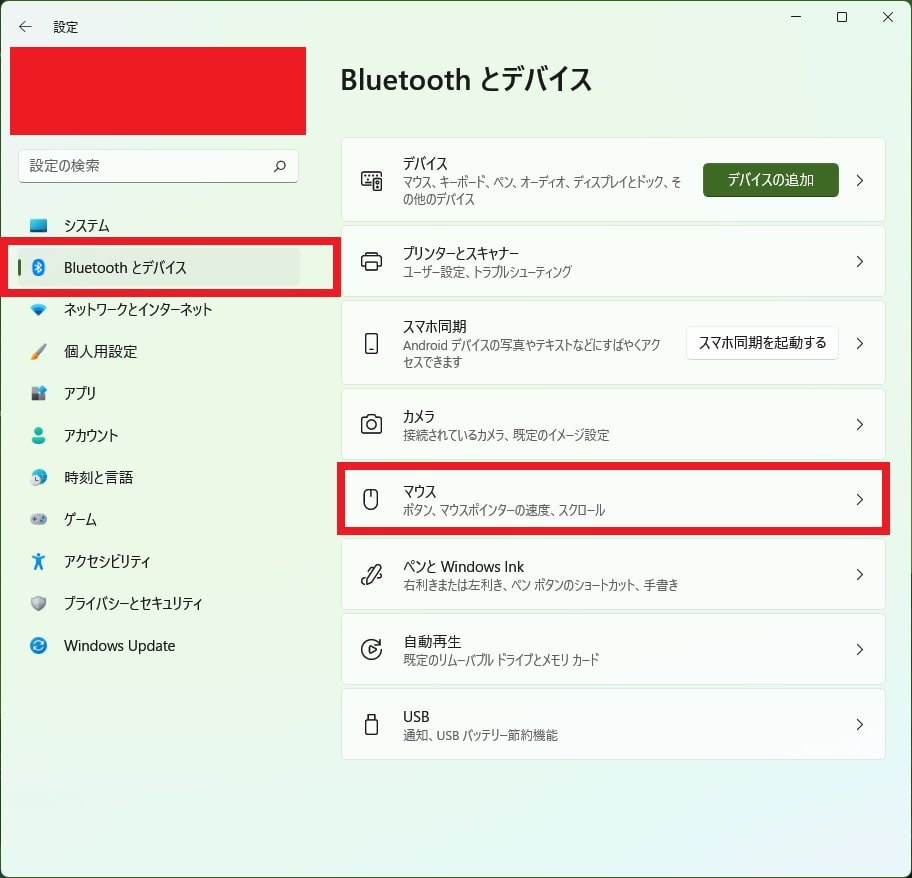Open the USB settings title

(416, 716)
